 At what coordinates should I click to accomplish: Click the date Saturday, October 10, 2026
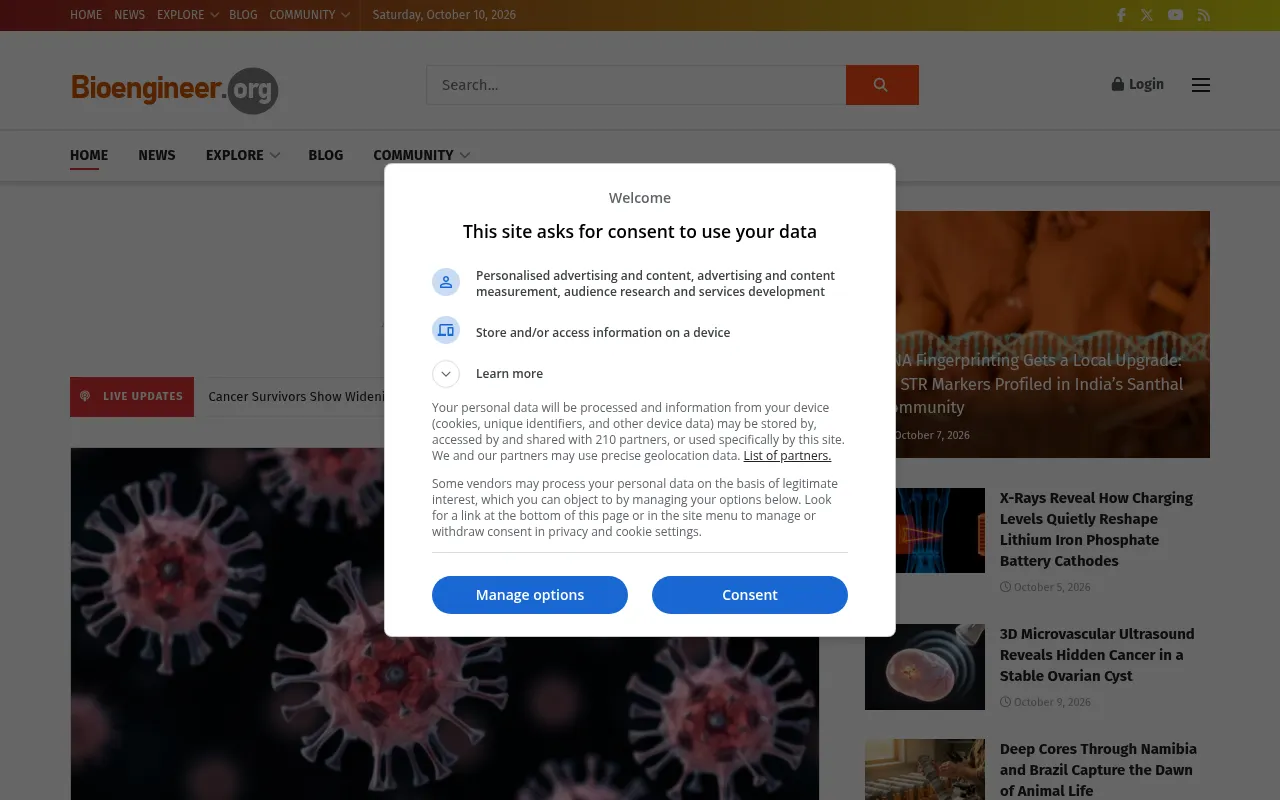[444, 15]
